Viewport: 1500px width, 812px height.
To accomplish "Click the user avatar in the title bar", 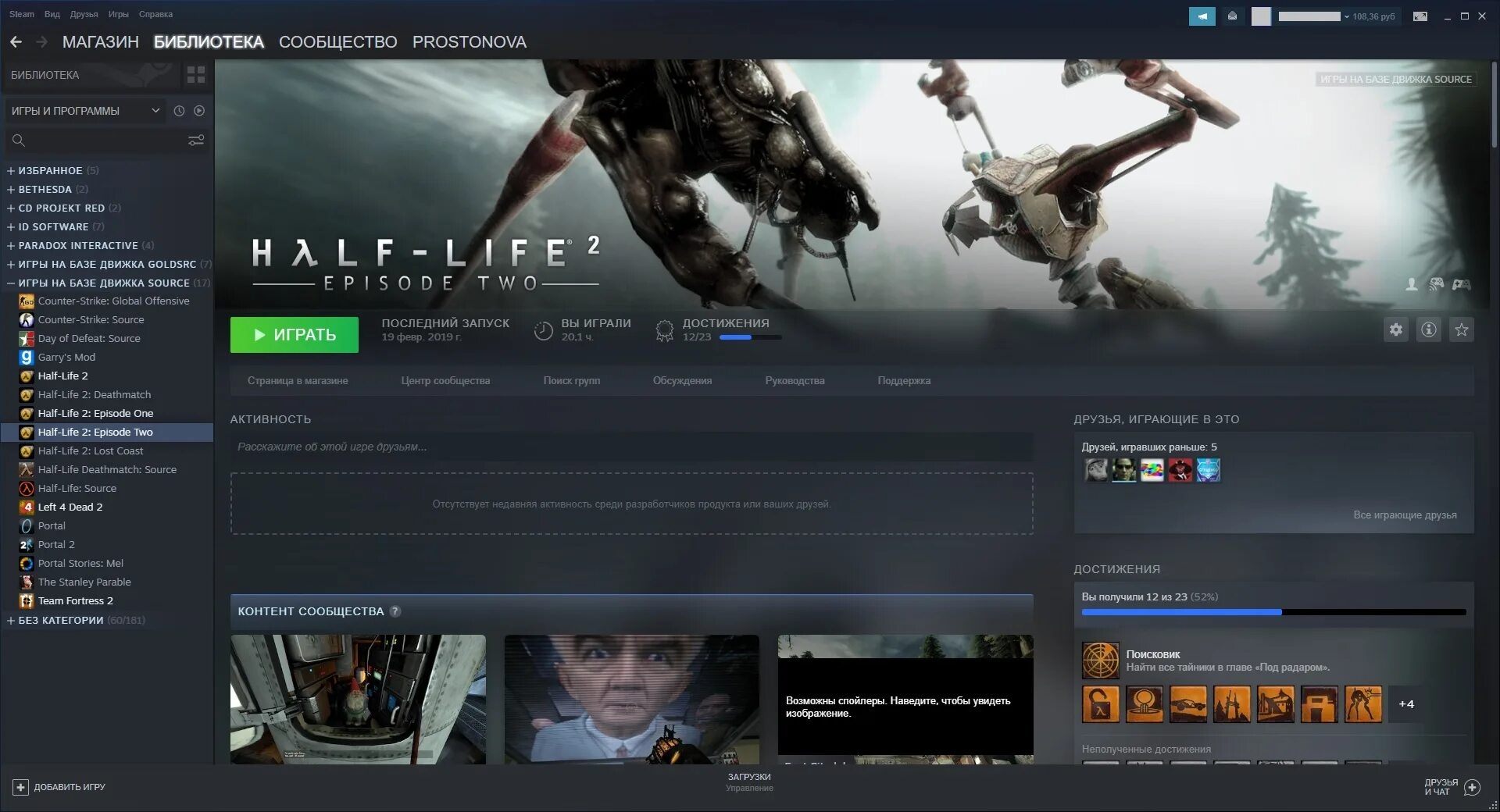I will point(1261,16).
